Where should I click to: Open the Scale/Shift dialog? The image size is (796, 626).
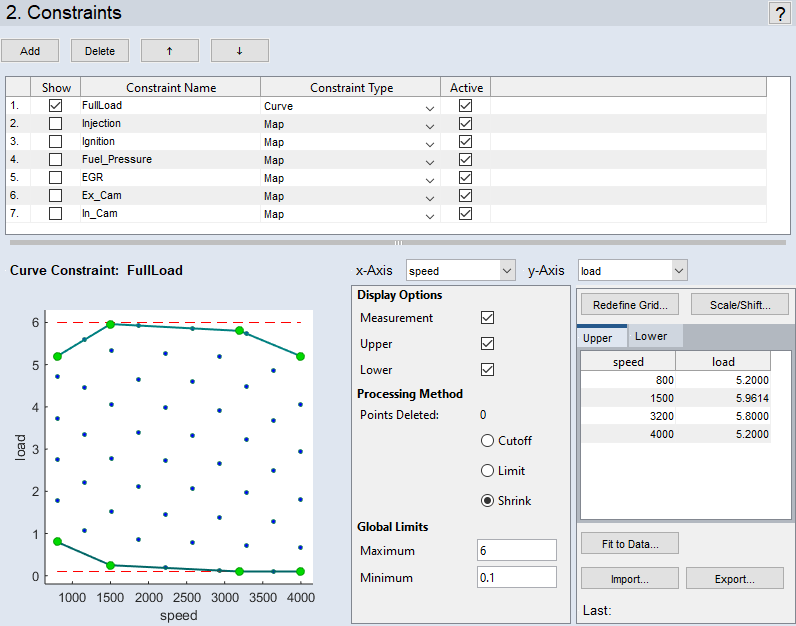click(x=739, y=305)
